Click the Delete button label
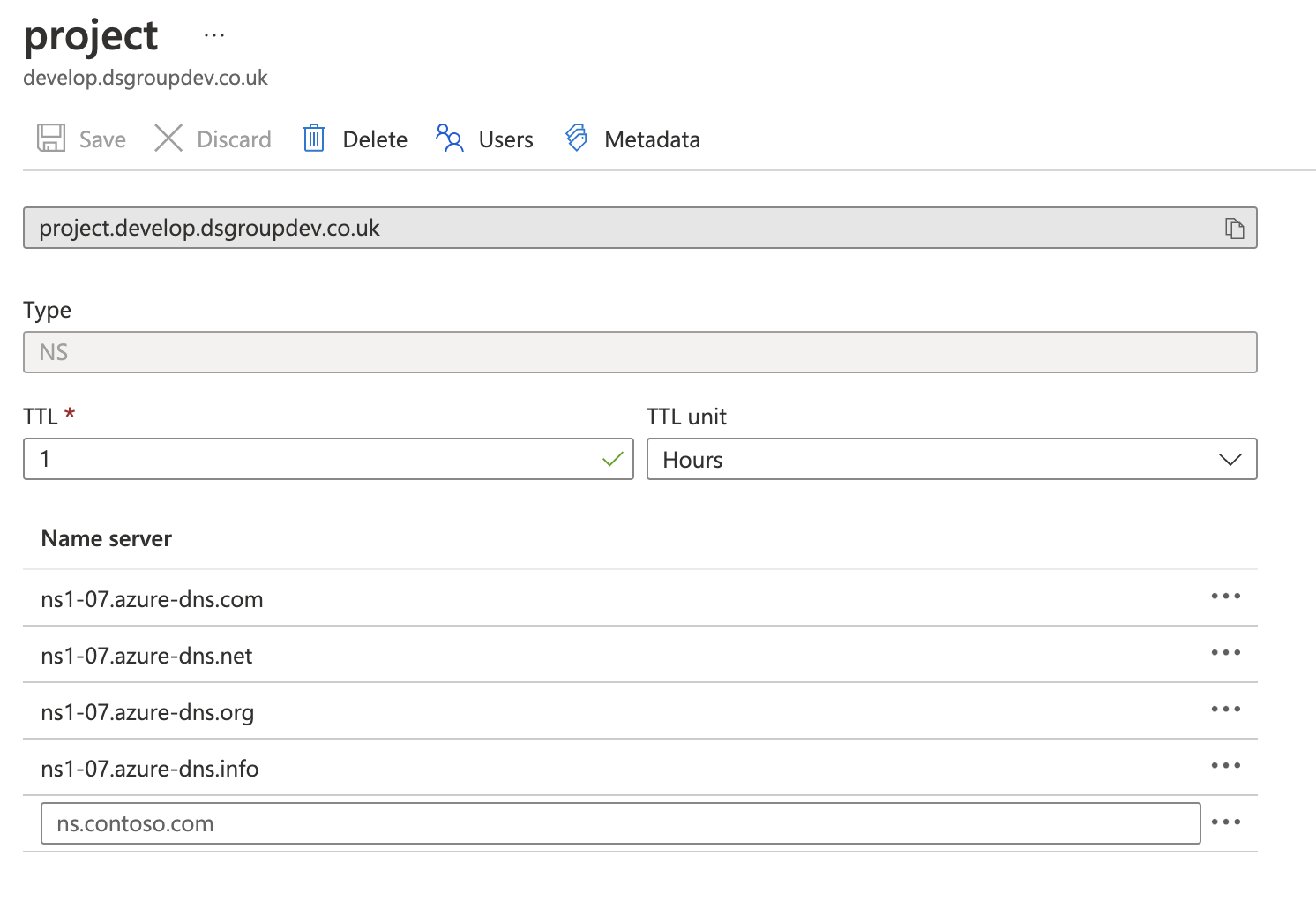This screenshot has height=916, width=1316. [x=375, y=139]
